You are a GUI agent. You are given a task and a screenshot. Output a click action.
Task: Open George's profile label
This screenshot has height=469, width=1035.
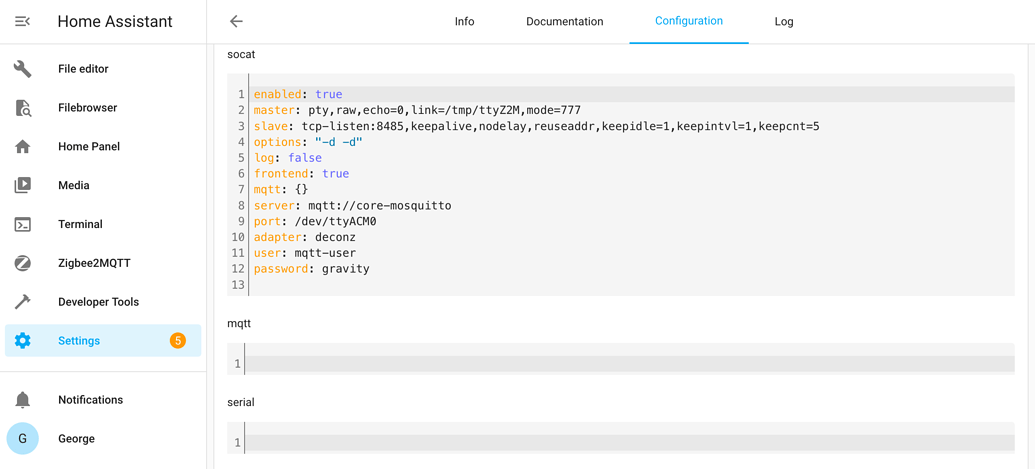pyautogui.click(x=77, y=439)
